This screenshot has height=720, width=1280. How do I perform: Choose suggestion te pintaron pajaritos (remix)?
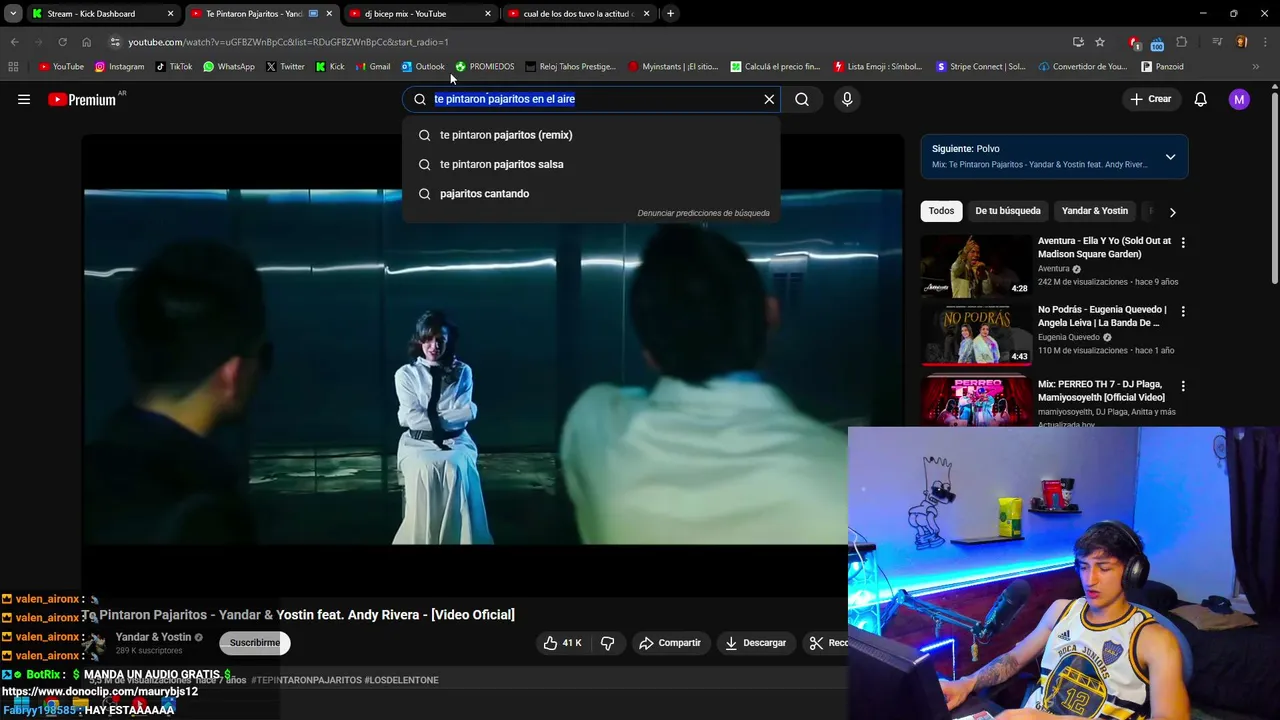tap(591, 135)
